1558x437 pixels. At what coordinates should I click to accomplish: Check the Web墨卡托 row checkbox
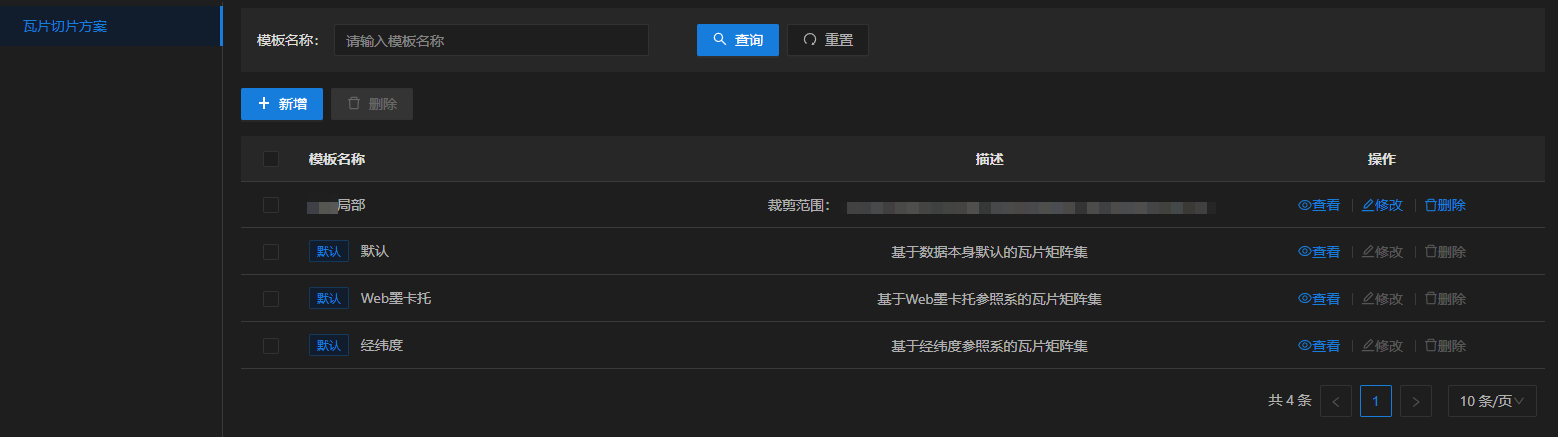point(271,299)
